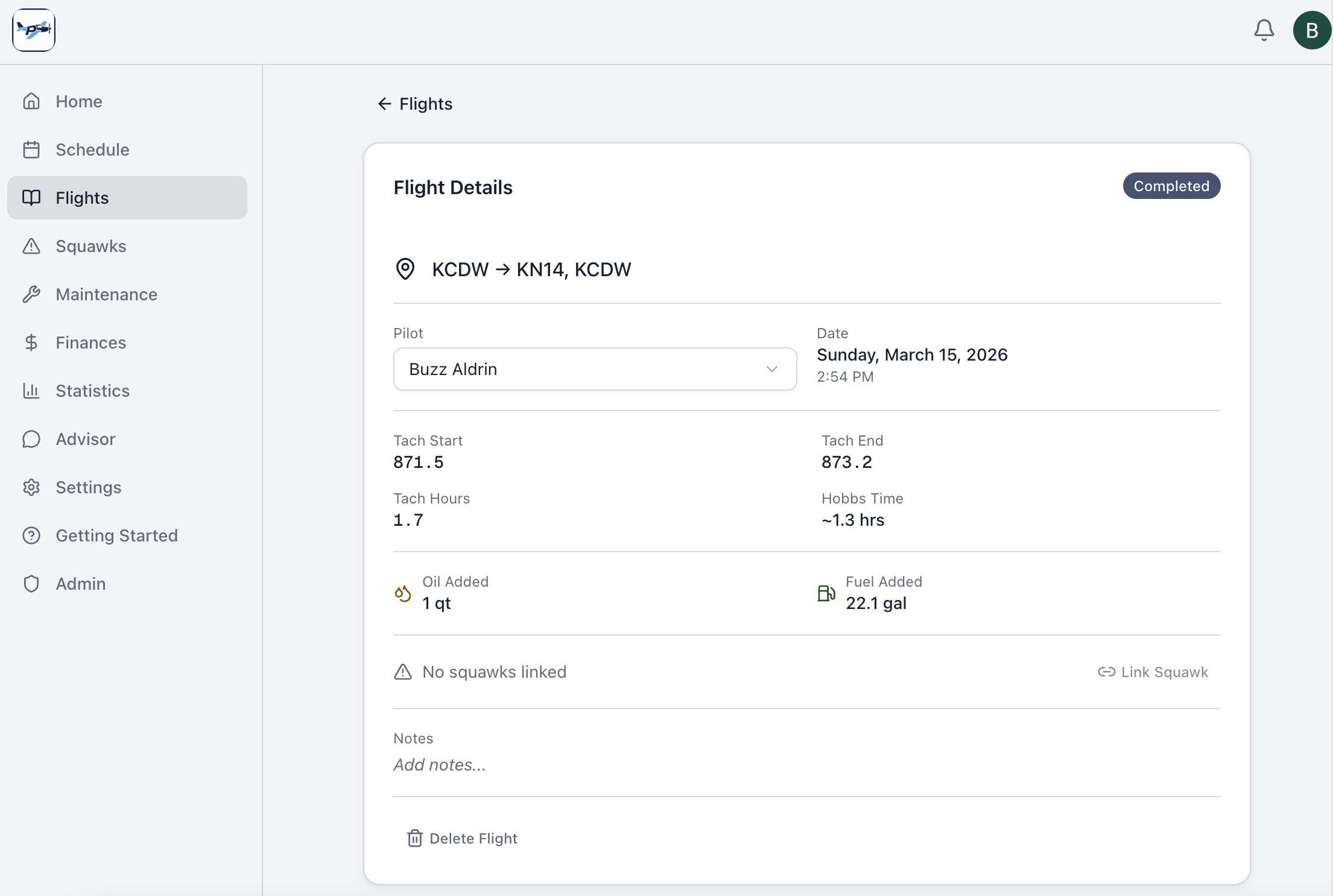Open Getting Started help item
Screen dimensions: 1333x896
tap(116, 535)
